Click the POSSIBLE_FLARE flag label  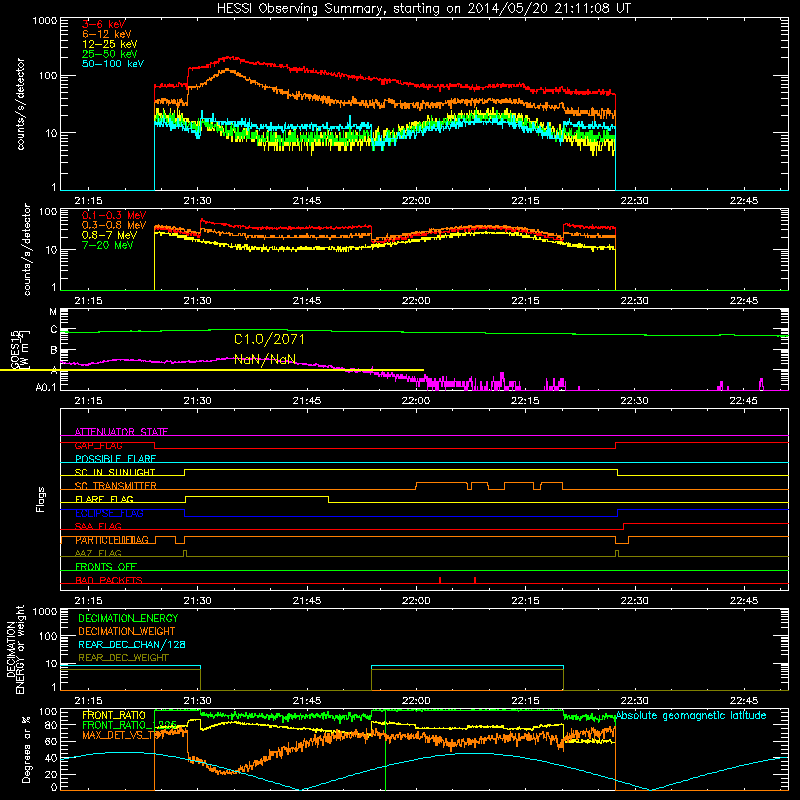[x=115, y=459]
